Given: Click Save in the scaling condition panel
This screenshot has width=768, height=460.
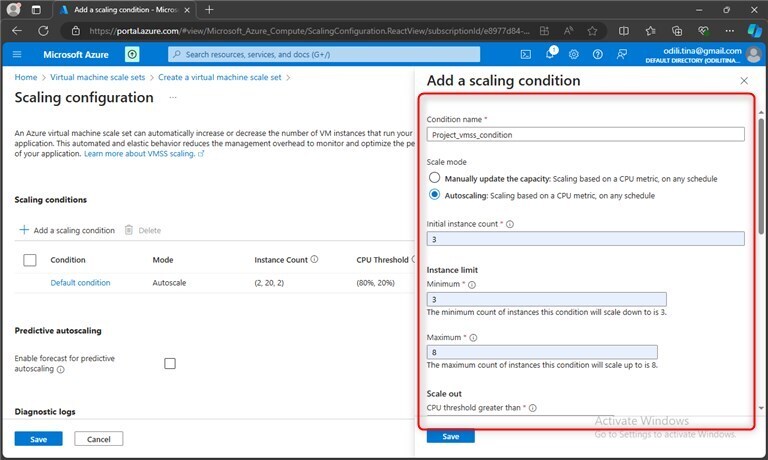Looking at the screenshot, I should pos(450,436).
